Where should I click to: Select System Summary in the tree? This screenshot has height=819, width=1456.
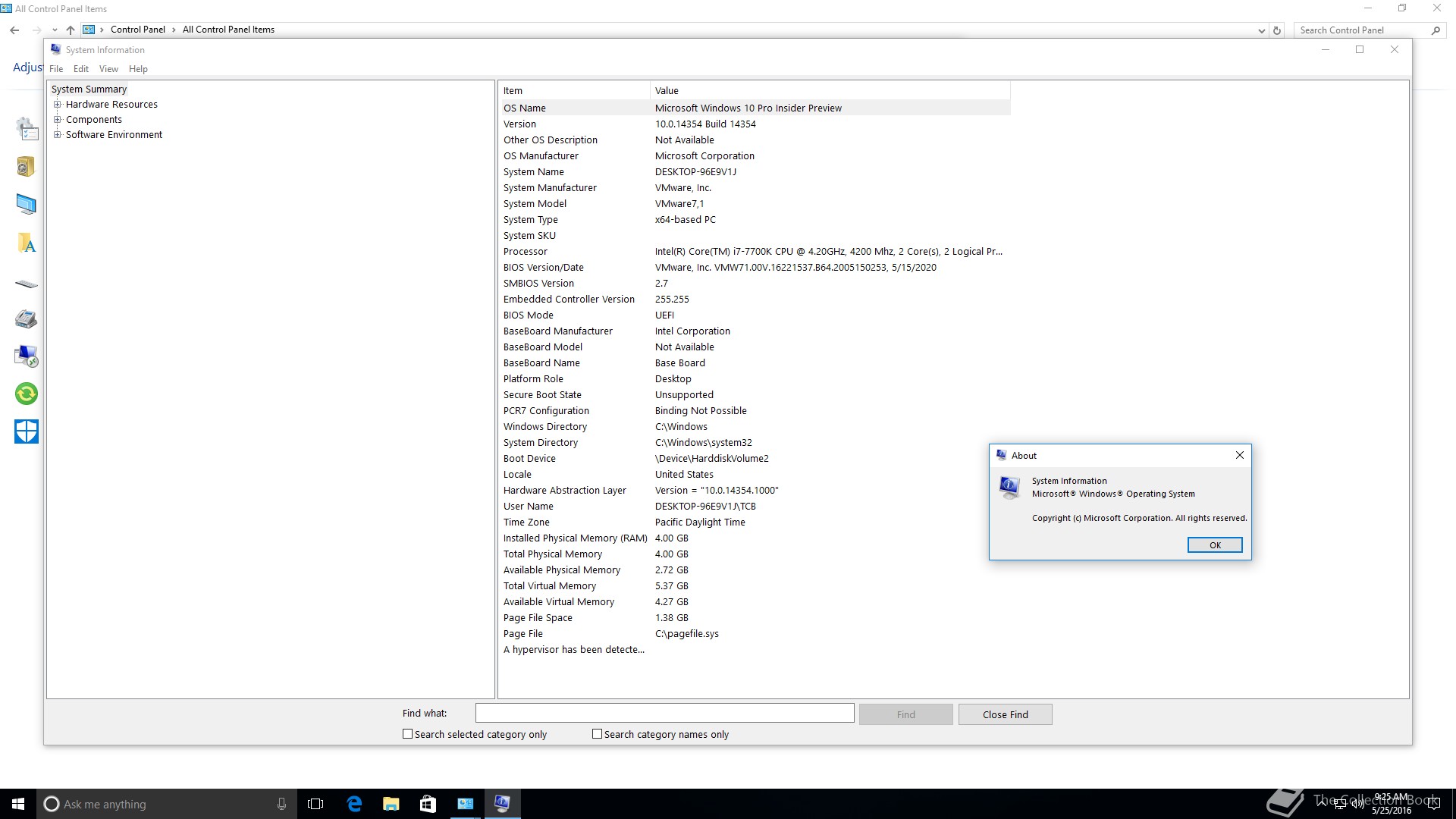[89, 89]
